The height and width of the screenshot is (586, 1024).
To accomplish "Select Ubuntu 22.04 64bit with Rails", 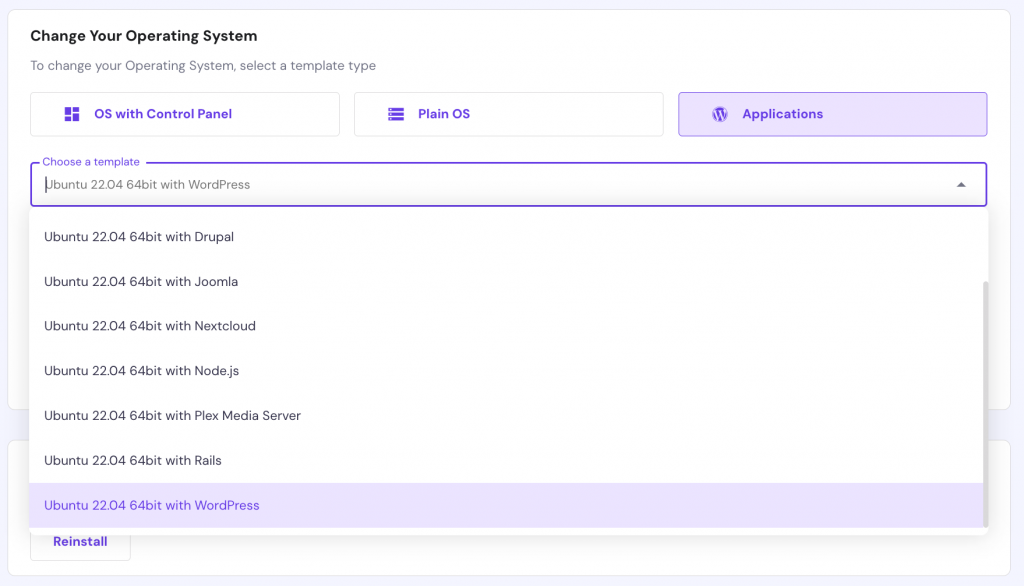I will (133, 460).
